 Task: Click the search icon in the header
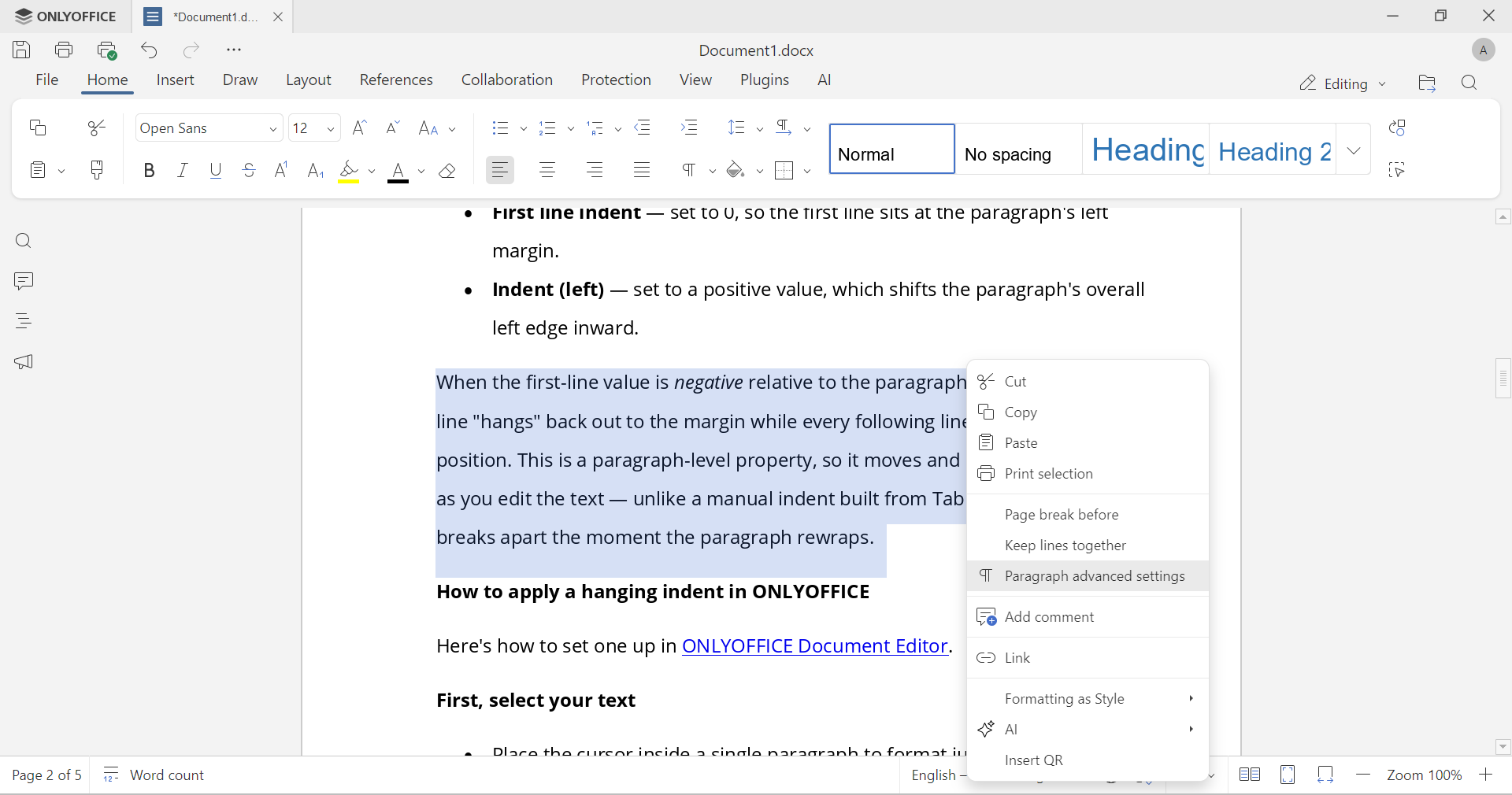(x=1469, y=83)
